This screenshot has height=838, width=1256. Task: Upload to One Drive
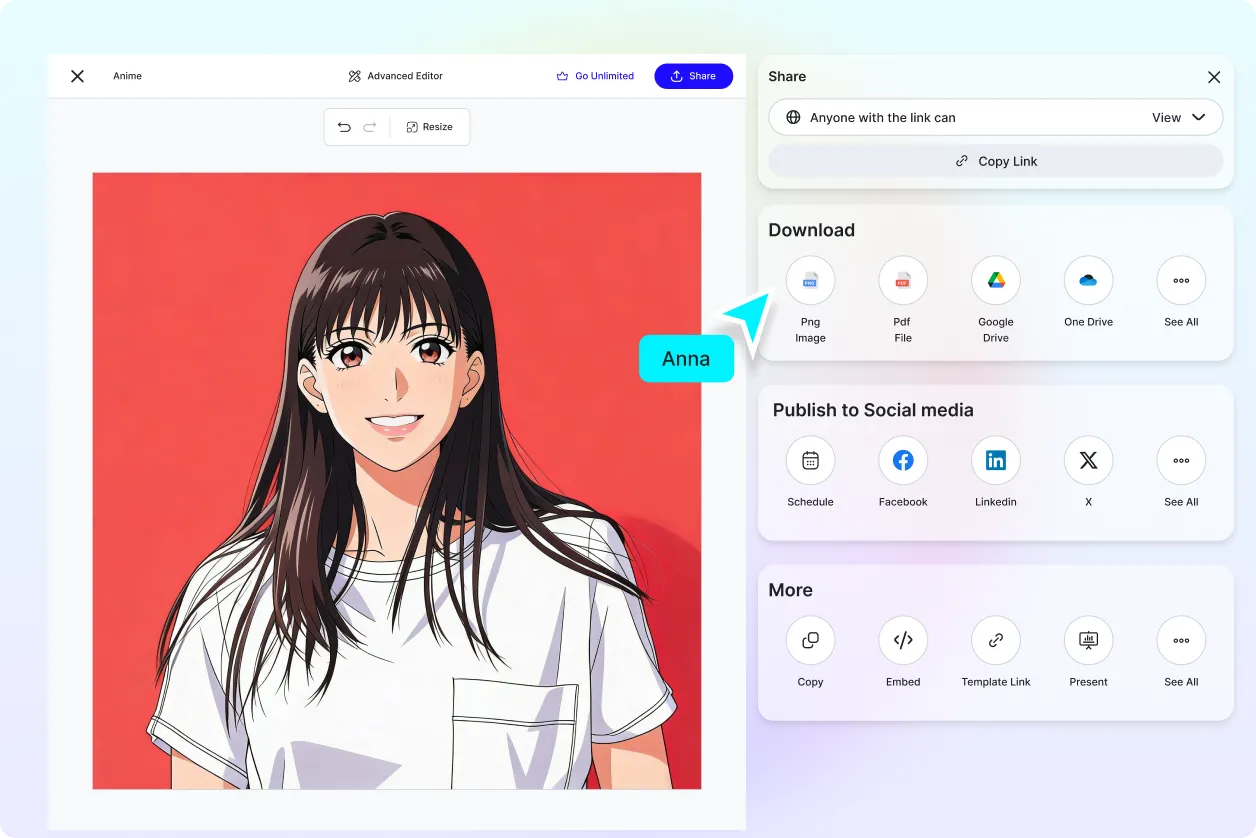coord(1088,280)
